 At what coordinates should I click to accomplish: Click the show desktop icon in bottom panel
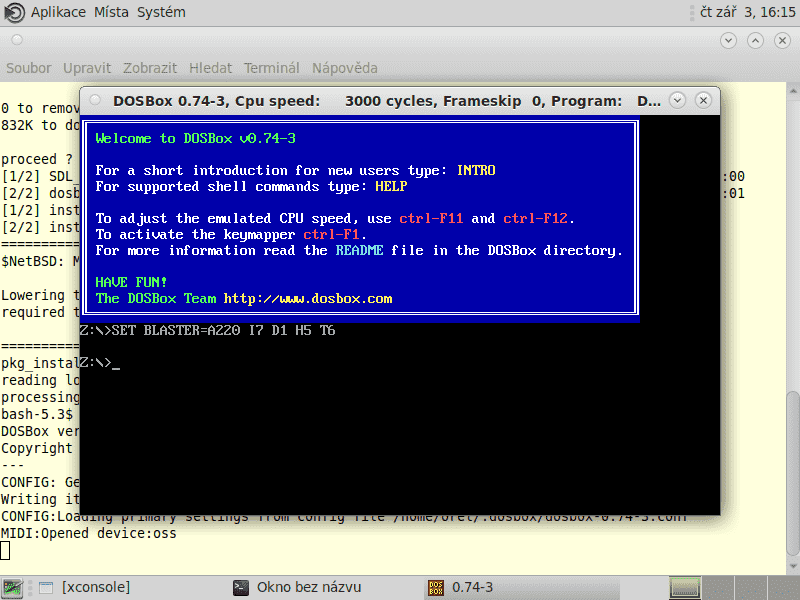click(x=12, y=588)
